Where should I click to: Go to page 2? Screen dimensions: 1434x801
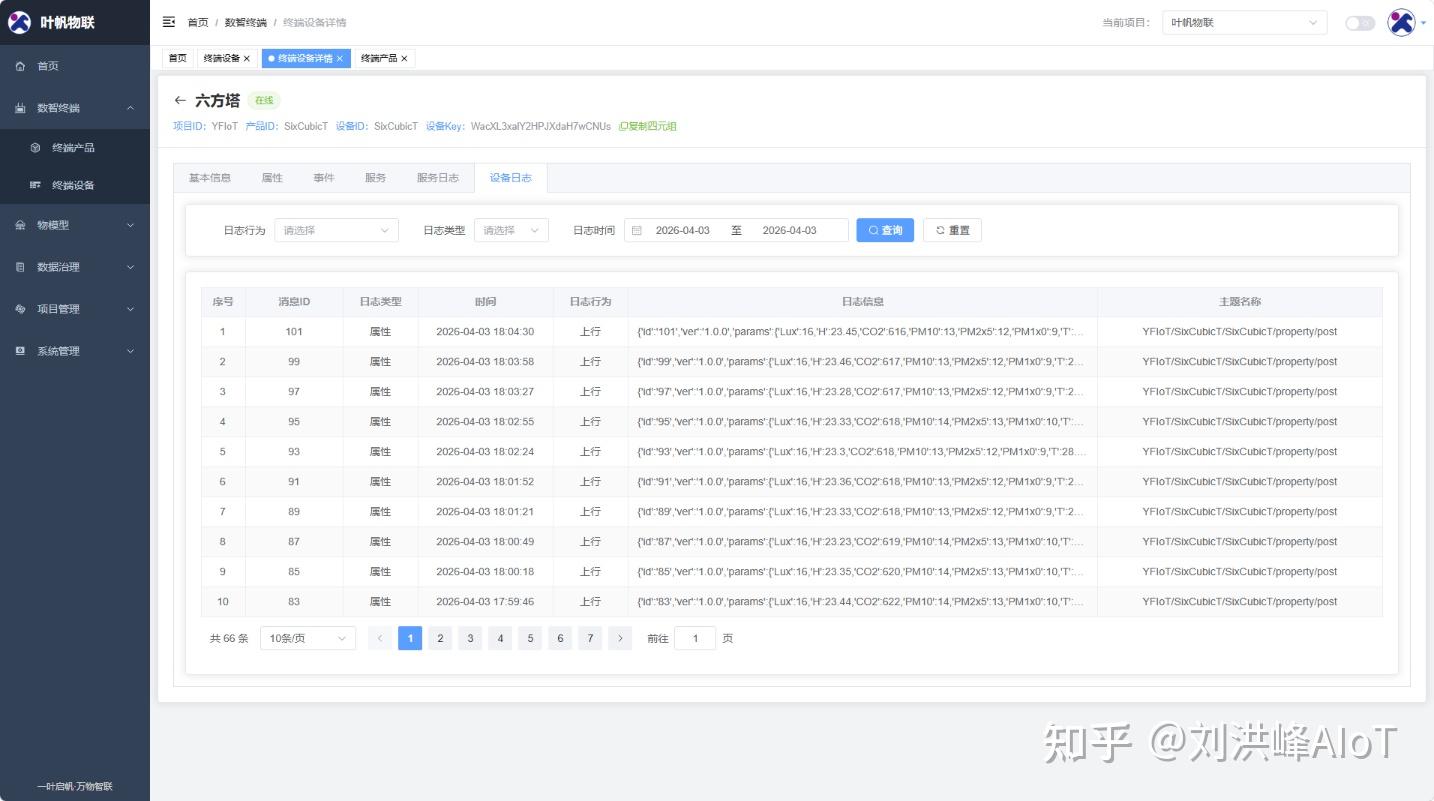(440, 638)
